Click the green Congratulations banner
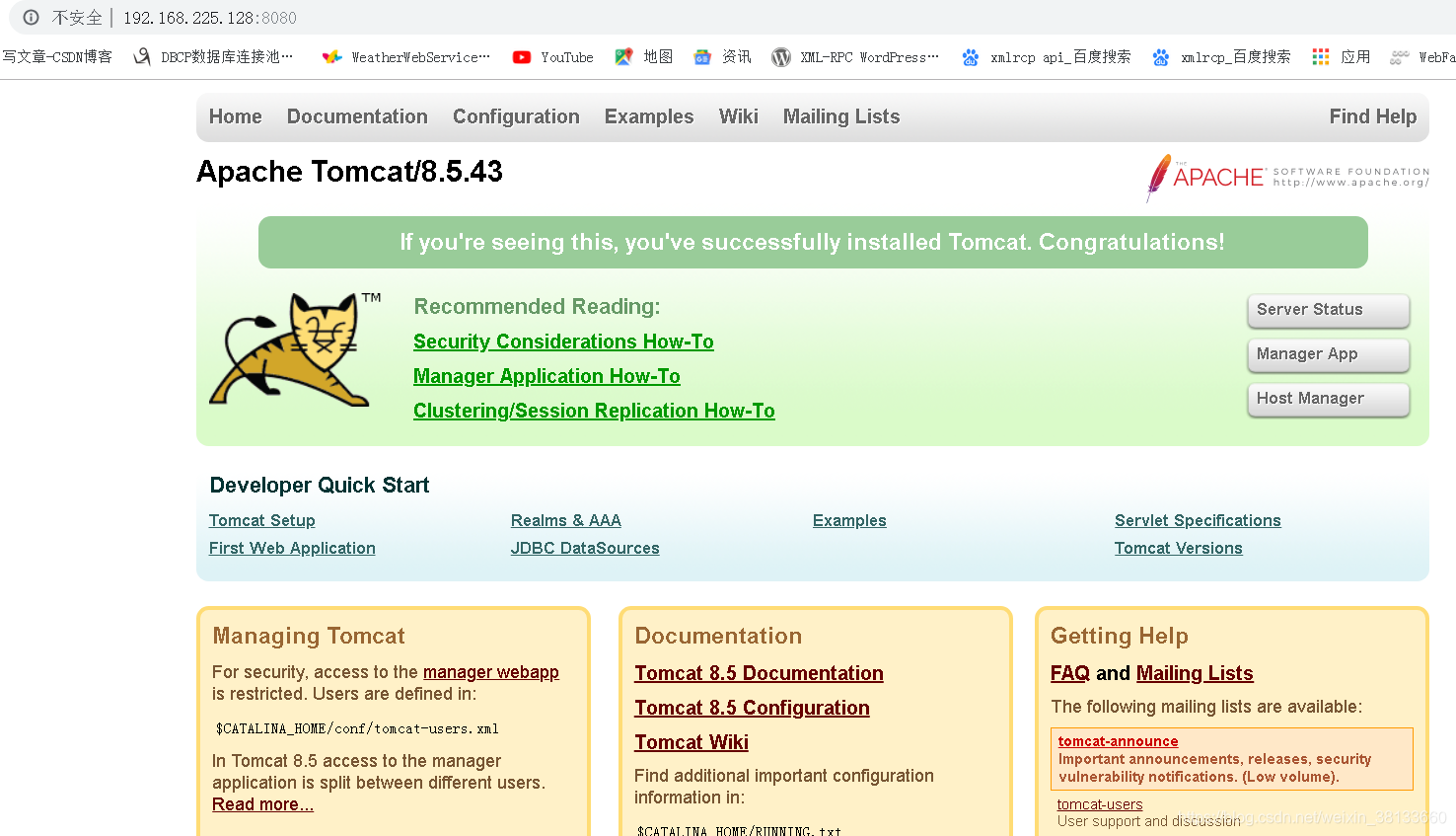 813,243
